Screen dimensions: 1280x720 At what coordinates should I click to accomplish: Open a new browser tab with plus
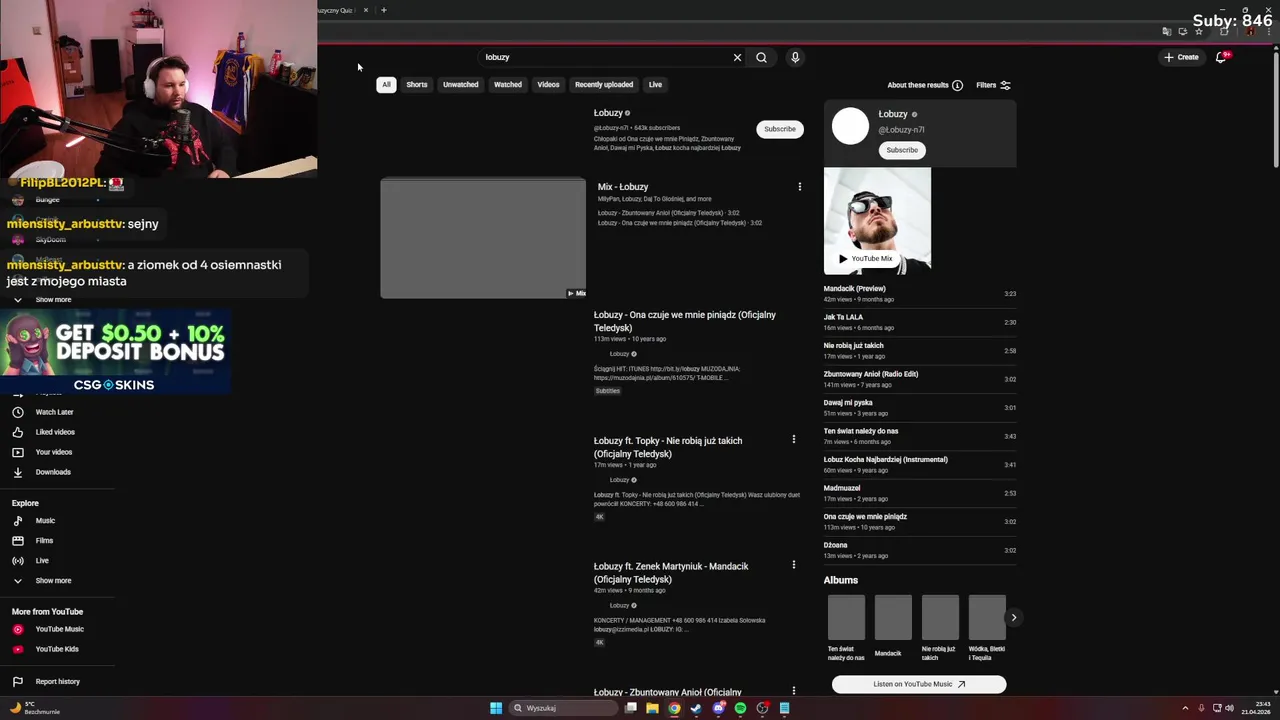coord(383,10)
